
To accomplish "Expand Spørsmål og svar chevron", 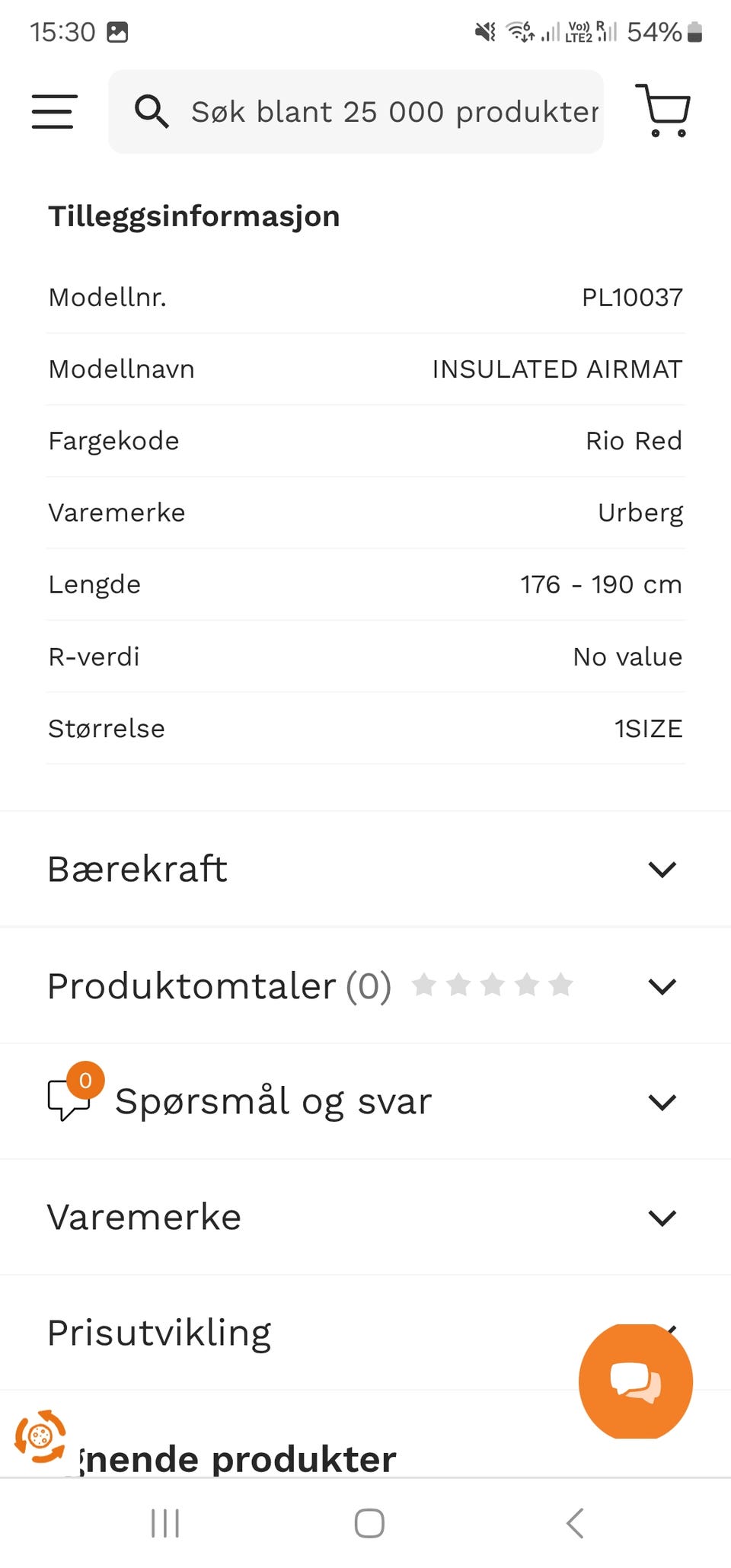I will tap(662, 1102).
